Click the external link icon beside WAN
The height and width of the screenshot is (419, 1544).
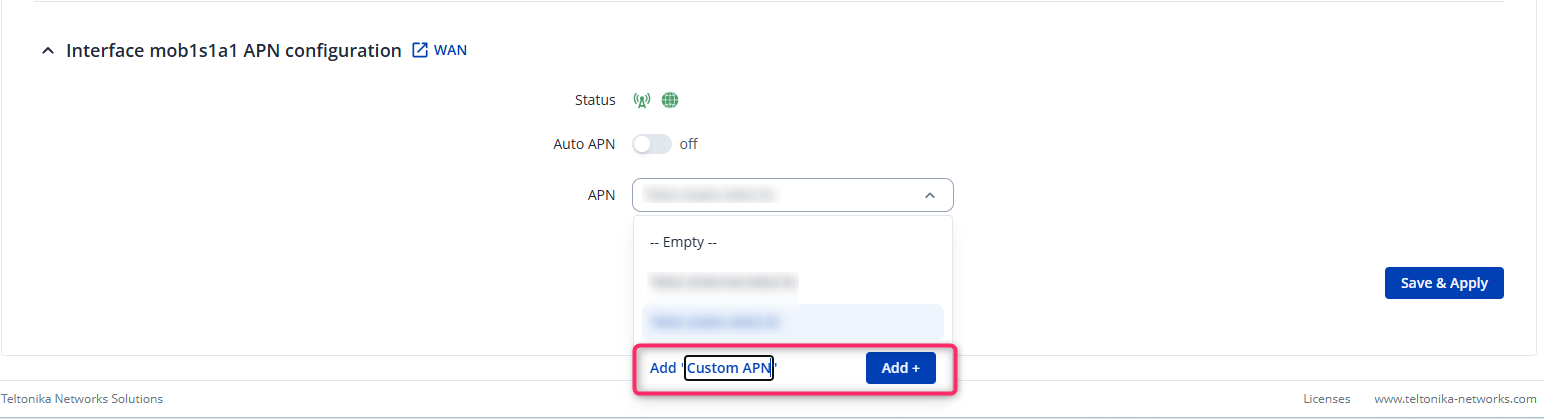420,50
